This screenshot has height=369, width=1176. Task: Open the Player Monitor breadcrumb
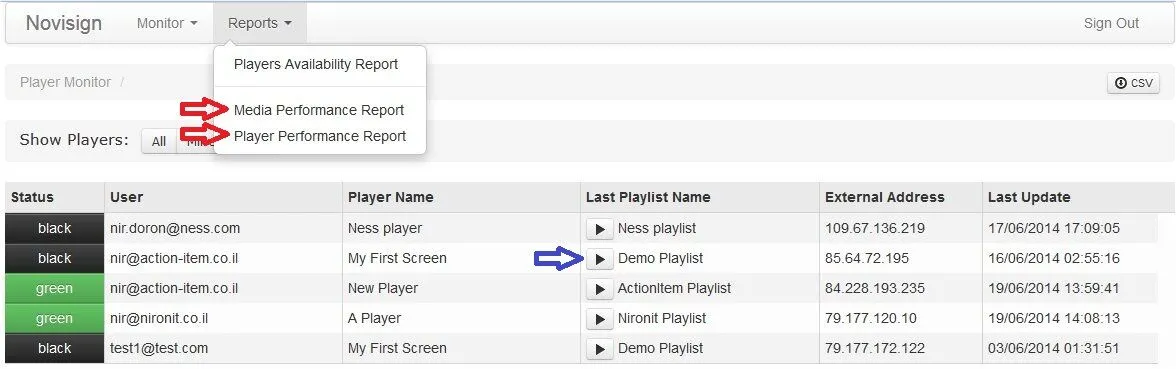(65, 82)
